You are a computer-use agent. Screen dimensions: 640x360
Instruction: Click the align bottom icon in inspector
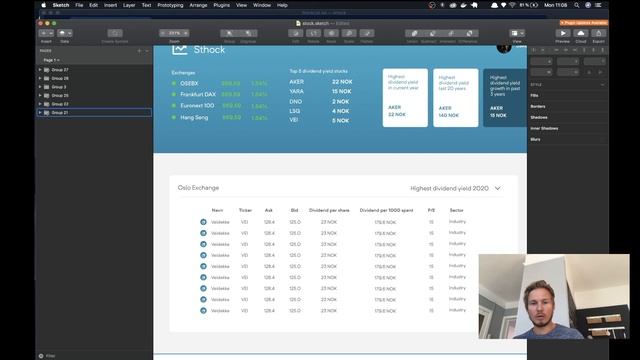602,50
